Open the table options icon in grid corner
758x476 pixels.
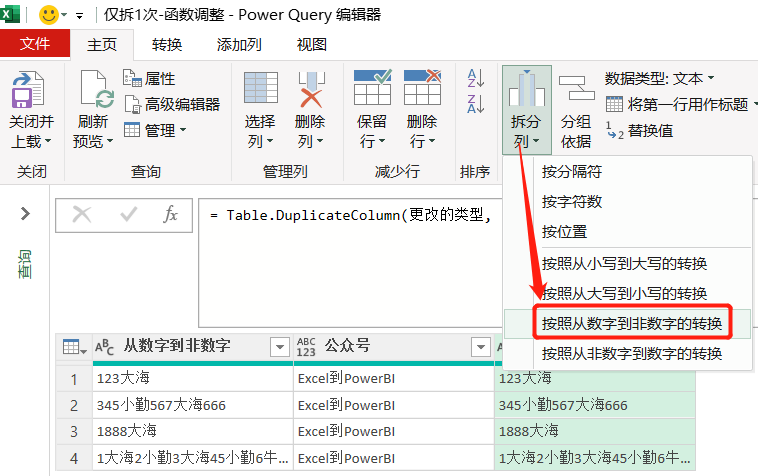coord(74,347)
